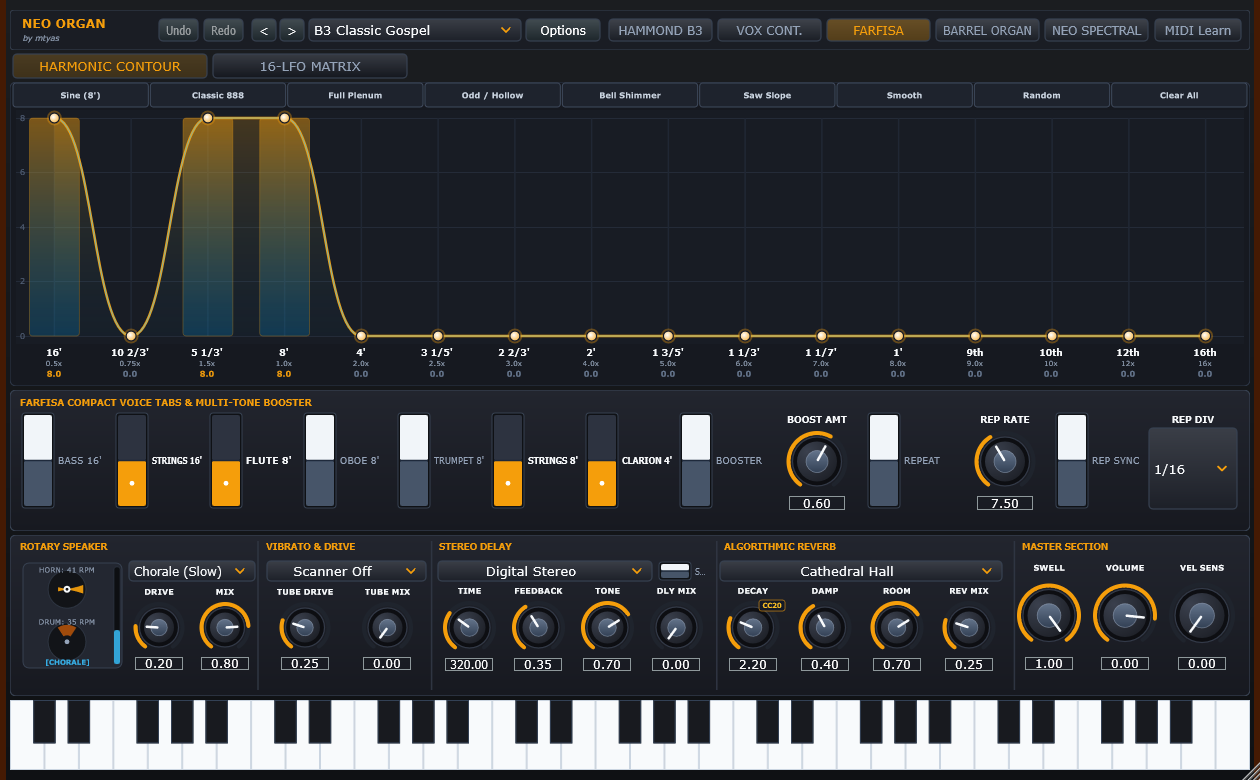Click the TUBE MIX knob

[x=387, y=628]
